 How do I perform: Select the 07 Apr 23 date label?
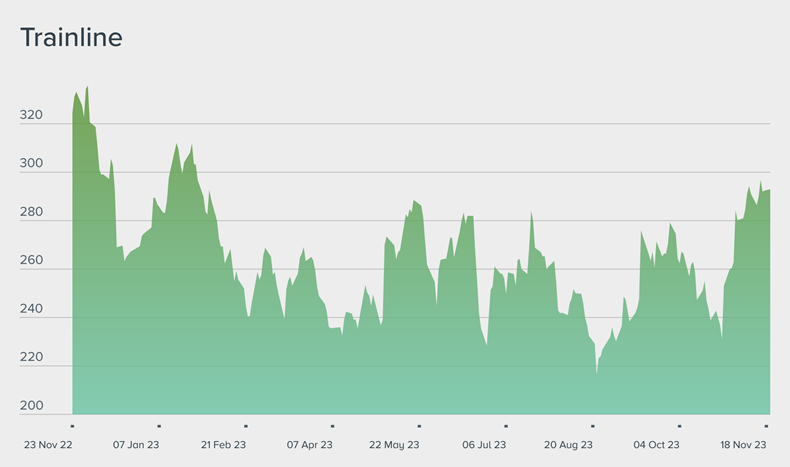tap(309, 445)
